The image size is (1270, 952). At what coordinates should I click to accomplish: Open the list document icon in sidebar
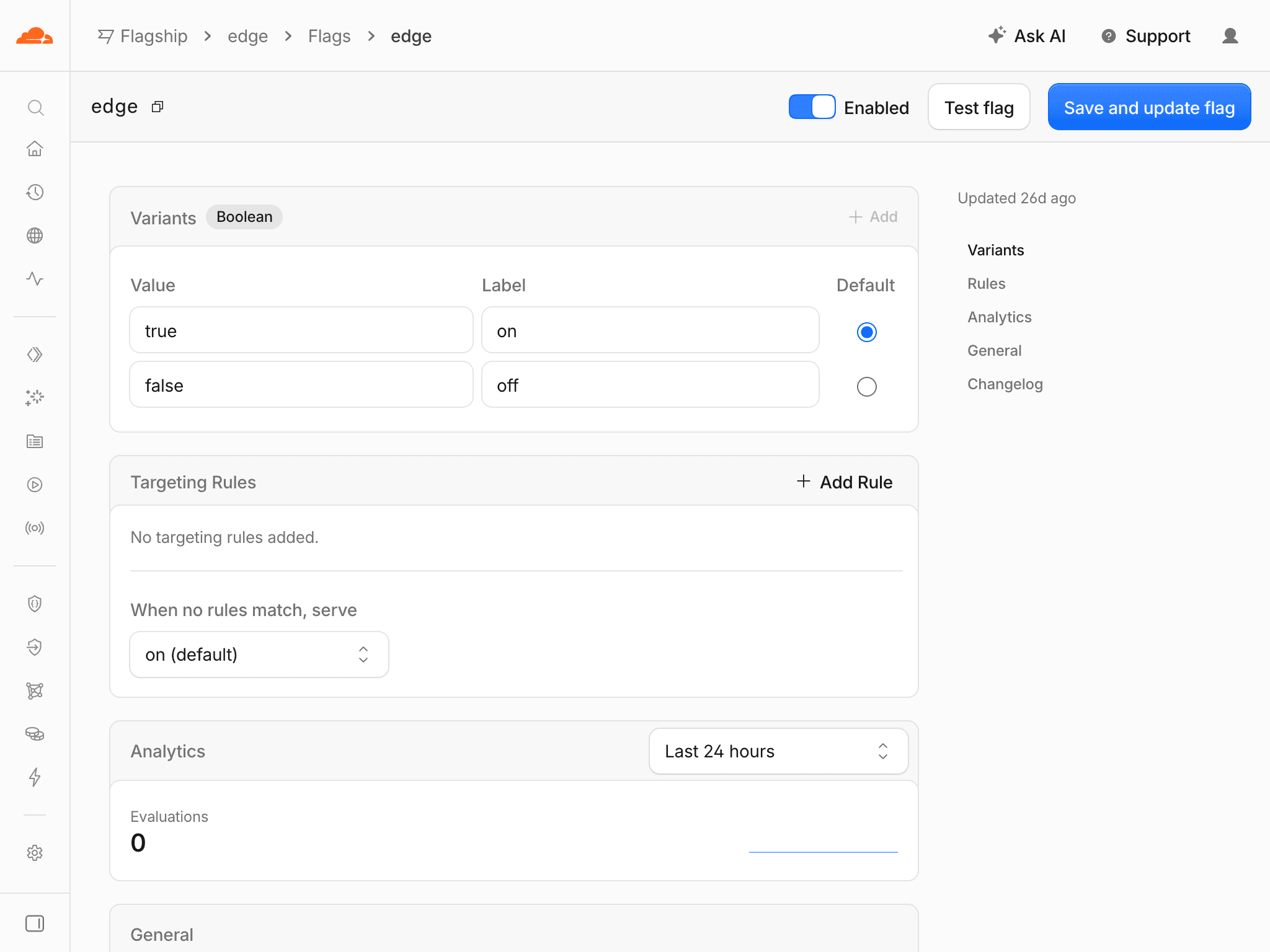click(x=35, y=441)
